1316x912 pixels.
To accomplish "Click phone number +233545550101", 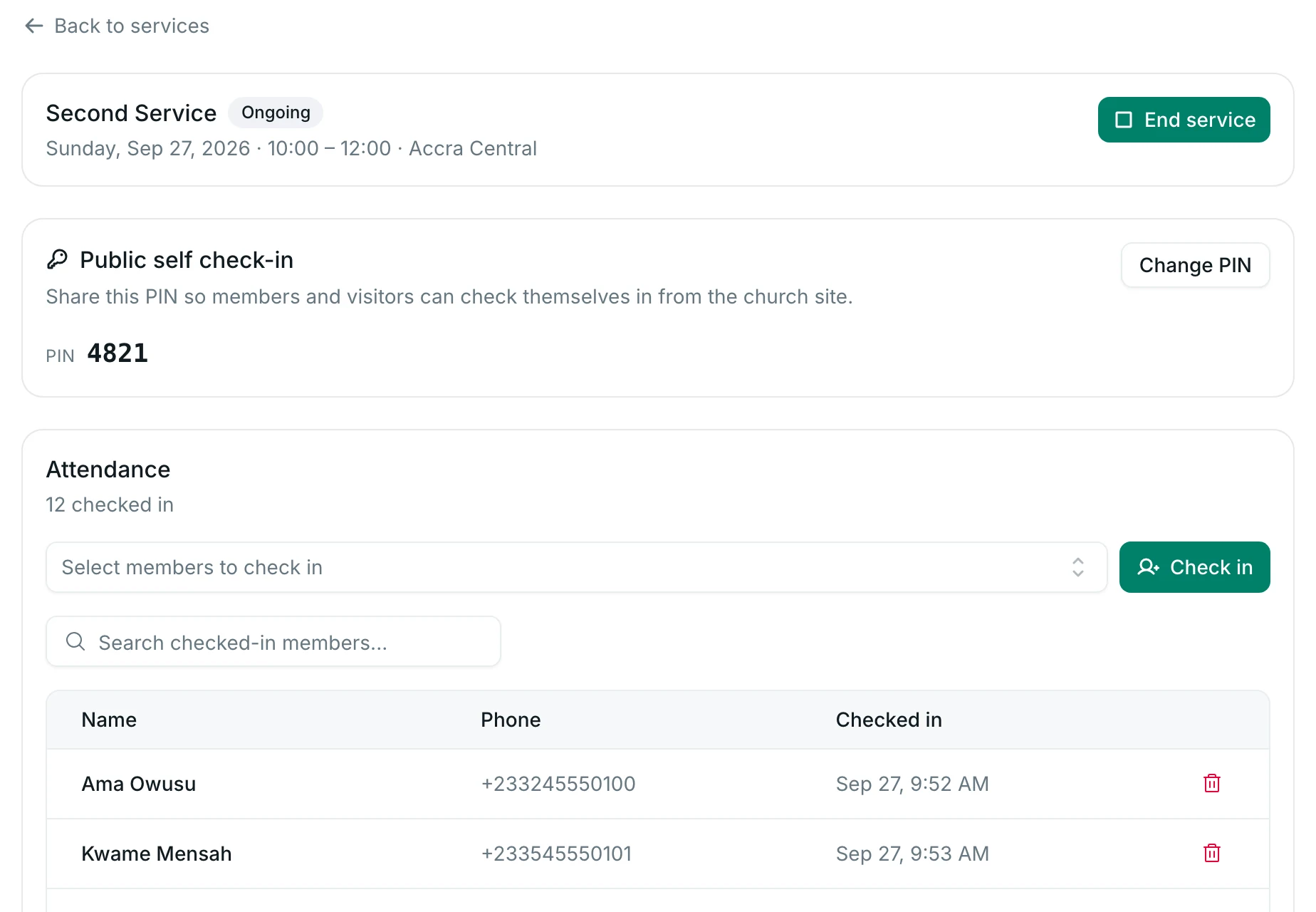I will [557, 854].
